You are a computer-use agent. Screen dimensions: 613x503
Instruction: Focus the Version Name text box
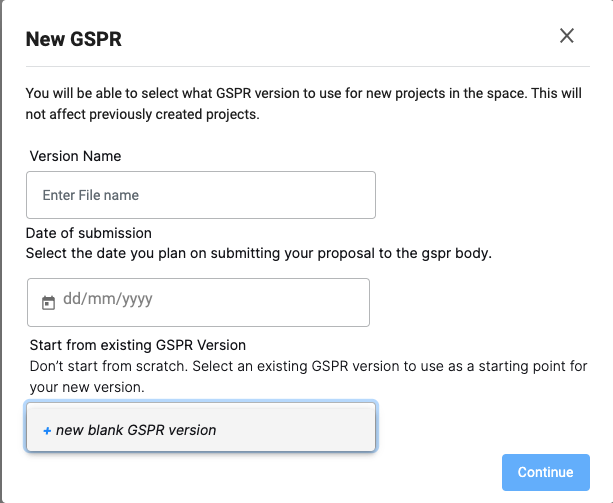(x=201, y=195)
